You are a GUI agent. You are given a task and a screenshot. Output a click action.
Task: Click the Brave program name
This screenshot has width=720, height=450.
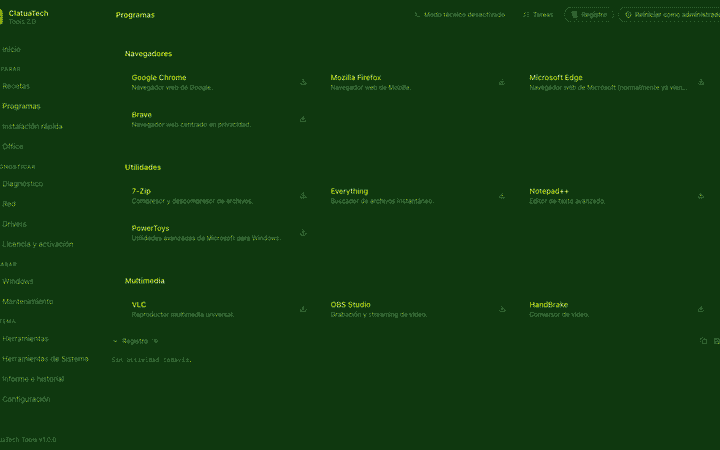pyautogui.click(x=141, y=115)
